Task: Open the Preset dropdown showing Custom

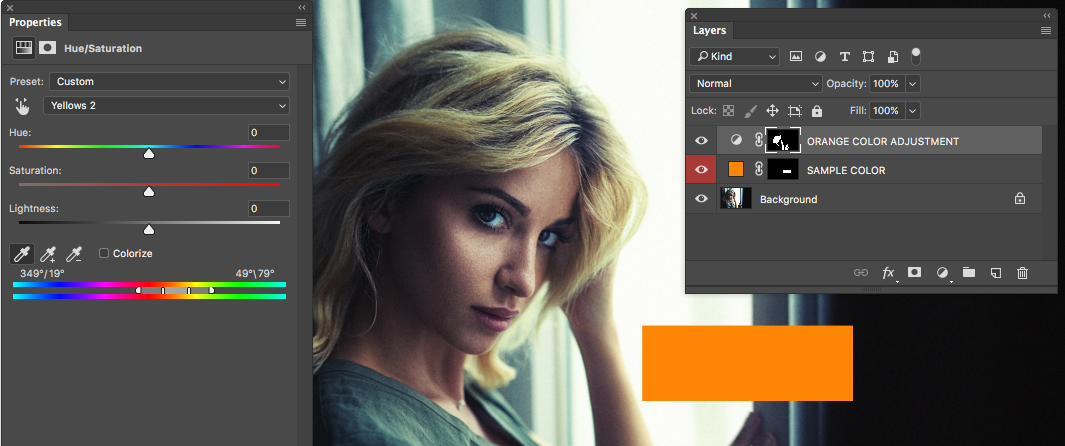Action: 170,81
